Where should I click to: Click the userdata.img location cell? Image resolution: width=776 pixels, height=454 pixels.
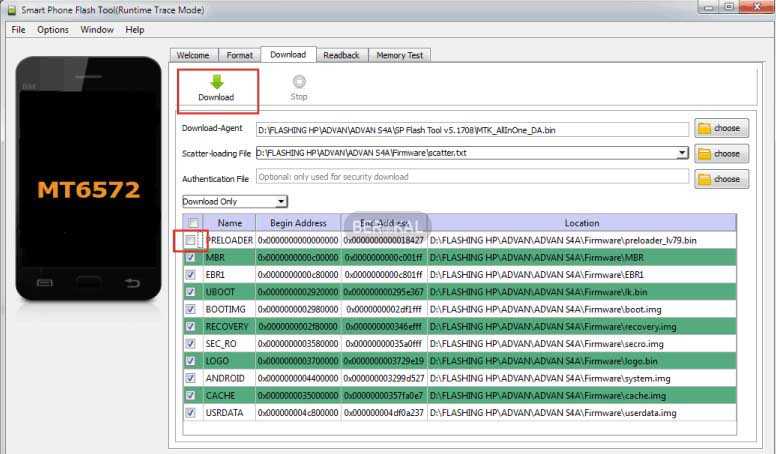tap(582, 412)
